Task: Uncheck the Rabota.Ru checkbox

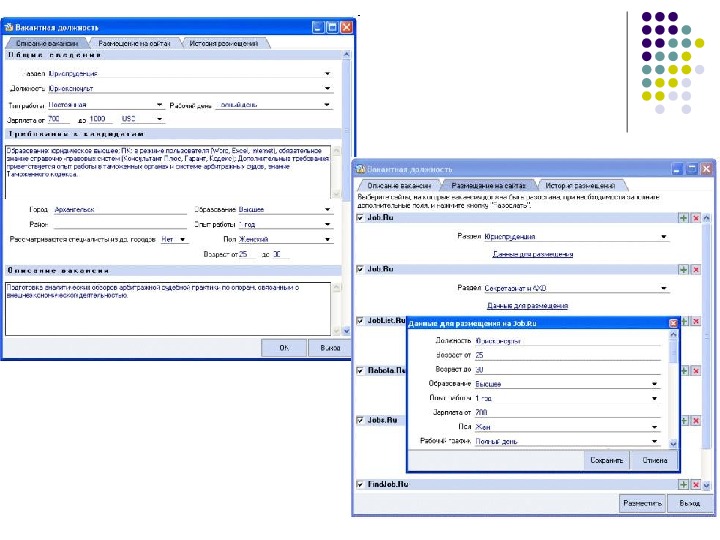Action: [x=360, y=370]
